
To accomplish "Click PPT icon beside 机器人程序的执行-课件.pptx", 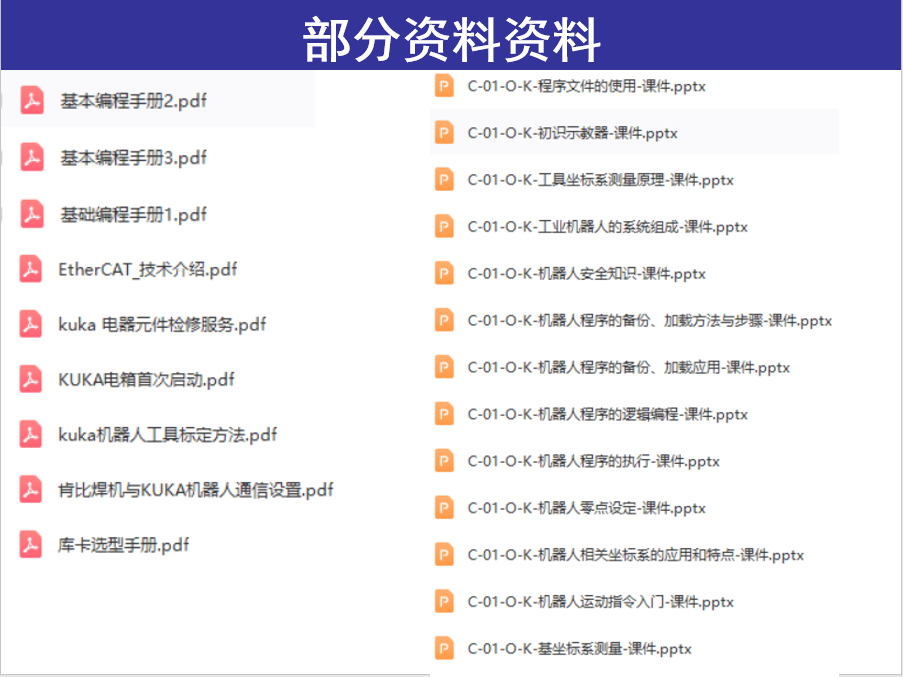I will (444, 461).
